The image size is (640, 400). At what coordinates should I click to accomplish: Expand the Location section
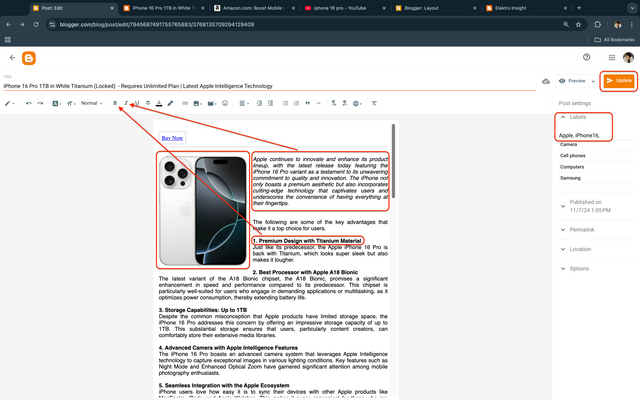[596, 249]
